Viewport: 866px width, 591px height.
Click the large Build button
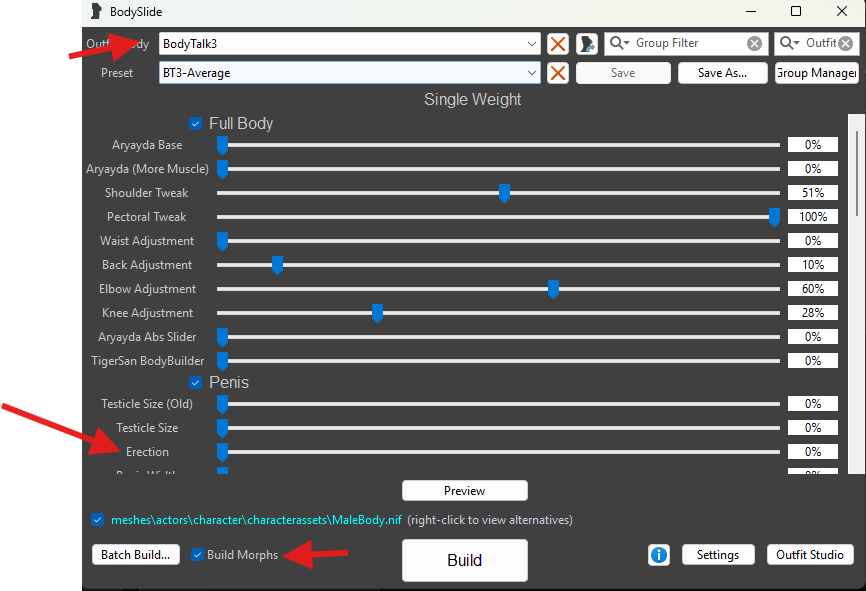click(464, 560)
